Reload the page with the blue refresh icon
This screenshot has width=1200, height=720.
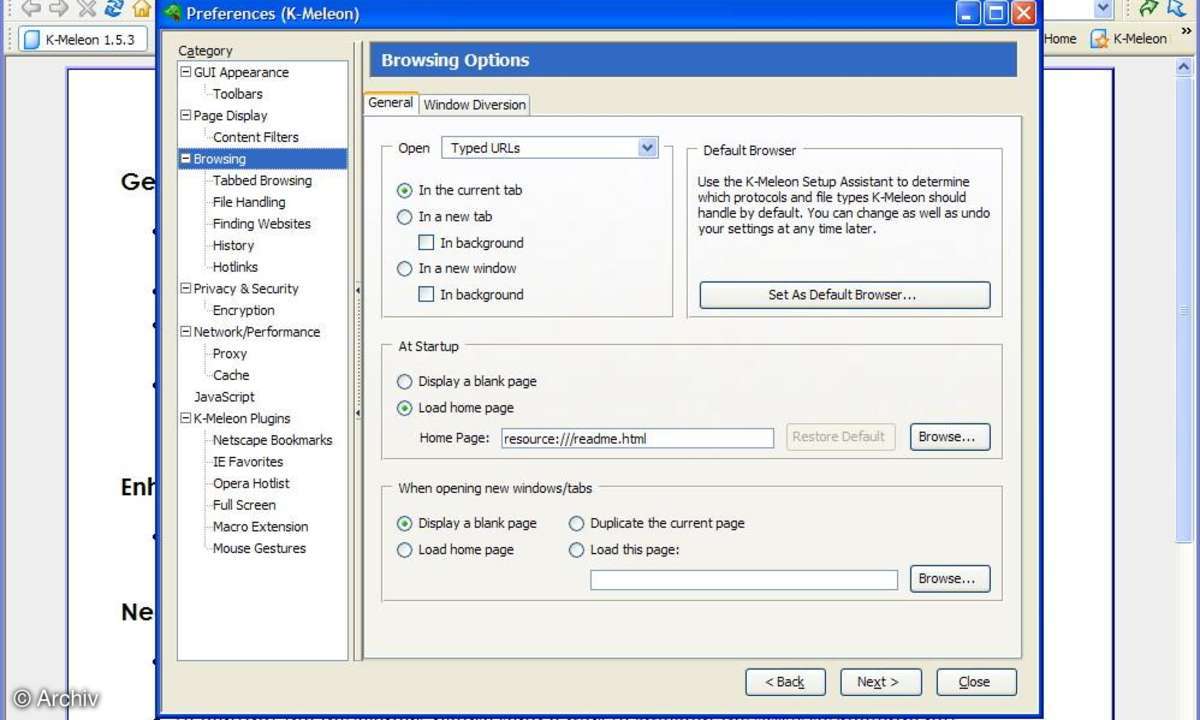click(114, 9)
